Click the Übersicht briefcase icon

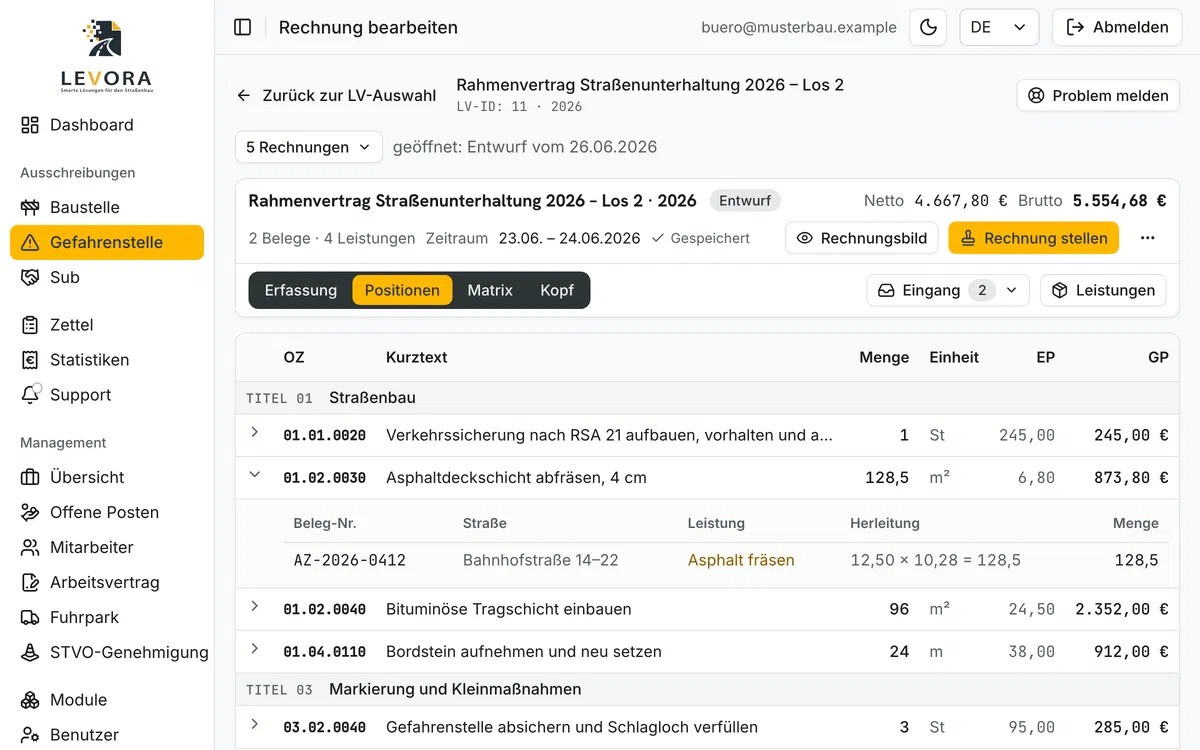(x=30, y=477)
